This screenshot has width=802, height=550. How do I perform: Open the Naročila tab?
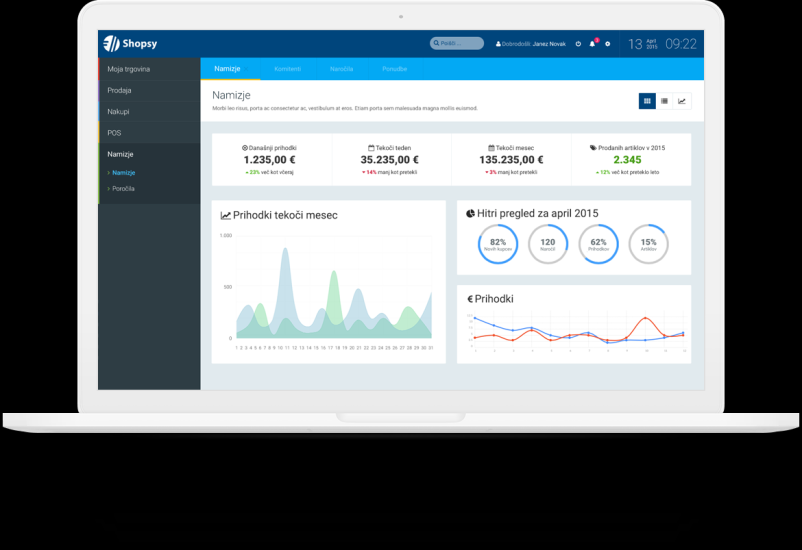click(x=342, y=69)
